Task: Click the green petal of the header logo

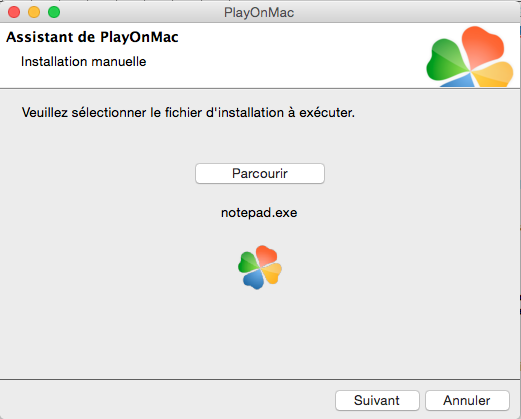Action: pos(447,61)
